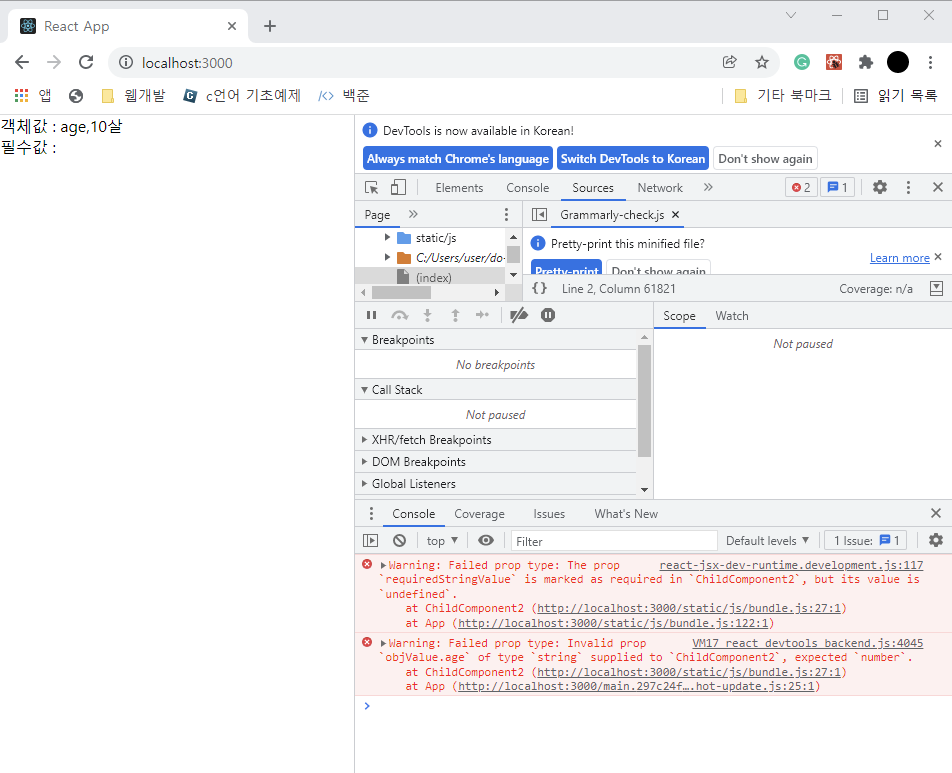Viewport: 952px width, 773px height.
Task: Toggle the device toolbar icon
Action: [398, 188]
